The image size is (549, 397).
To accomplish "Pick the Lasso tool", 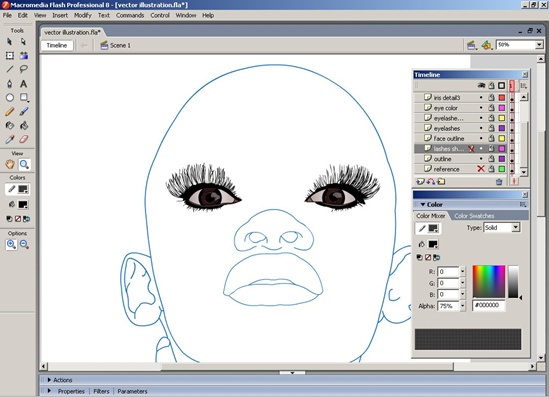I will pyautogui.click(x=23, y=69).
